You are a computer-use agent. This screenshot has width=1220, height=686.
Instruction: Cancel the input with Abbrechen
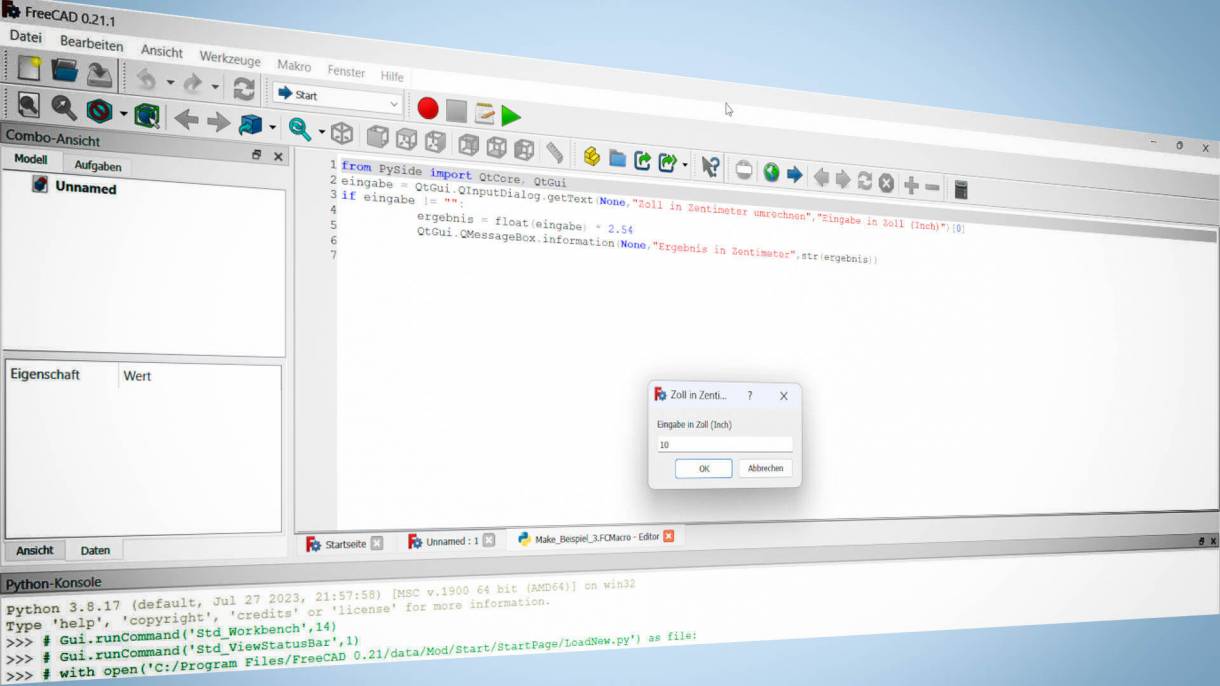[765, 468]
